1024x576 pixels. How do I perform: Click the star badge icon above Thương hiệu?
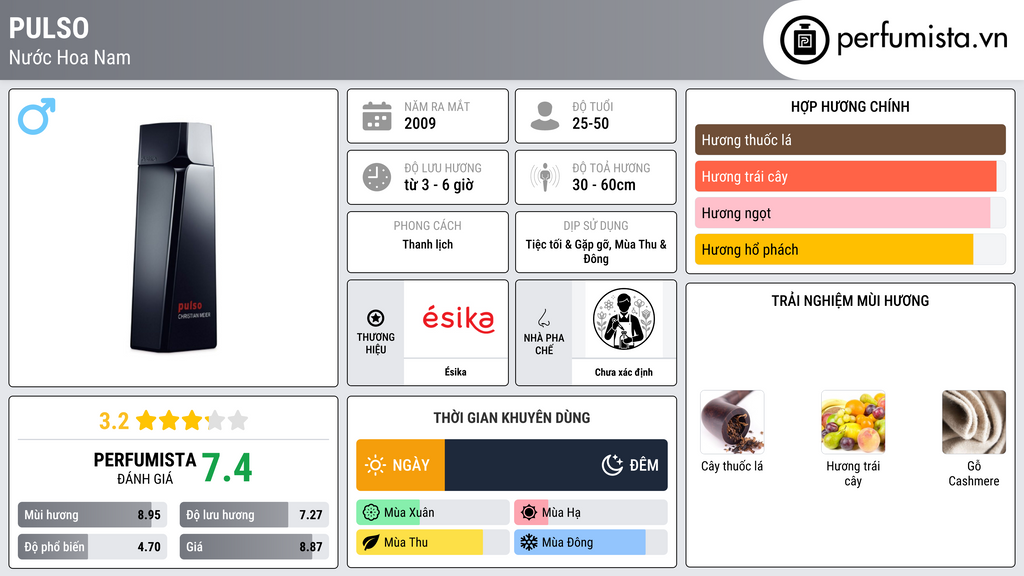[376, 318]
